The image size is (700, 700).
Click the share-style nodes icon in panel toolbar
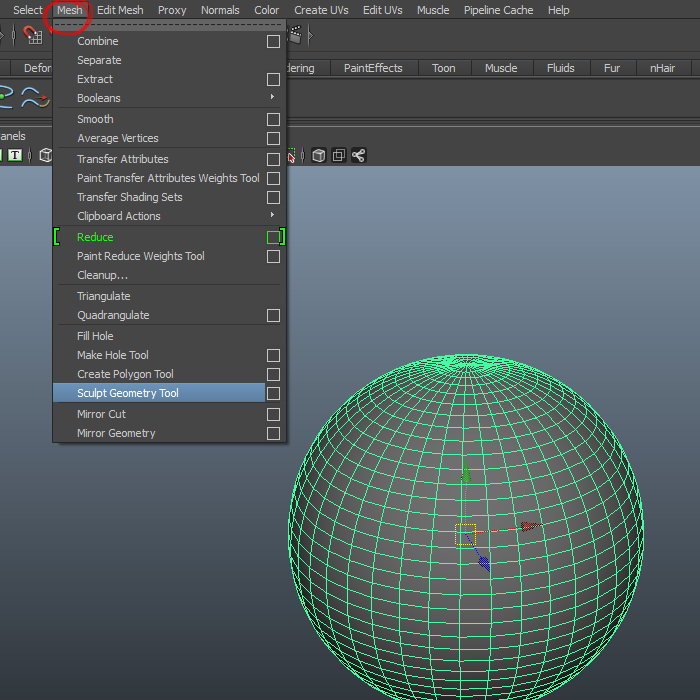[x=358, y=155]
